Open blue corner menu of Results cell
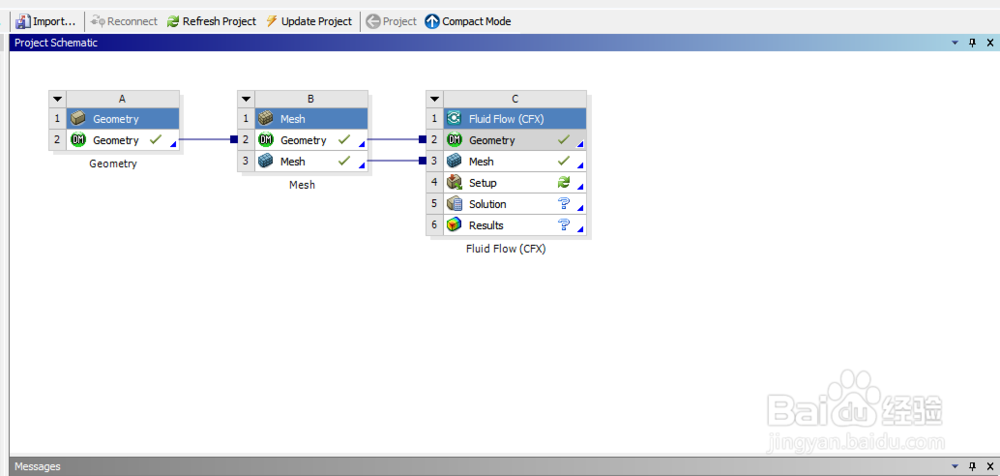1000x476 pixels. (580, 230)
